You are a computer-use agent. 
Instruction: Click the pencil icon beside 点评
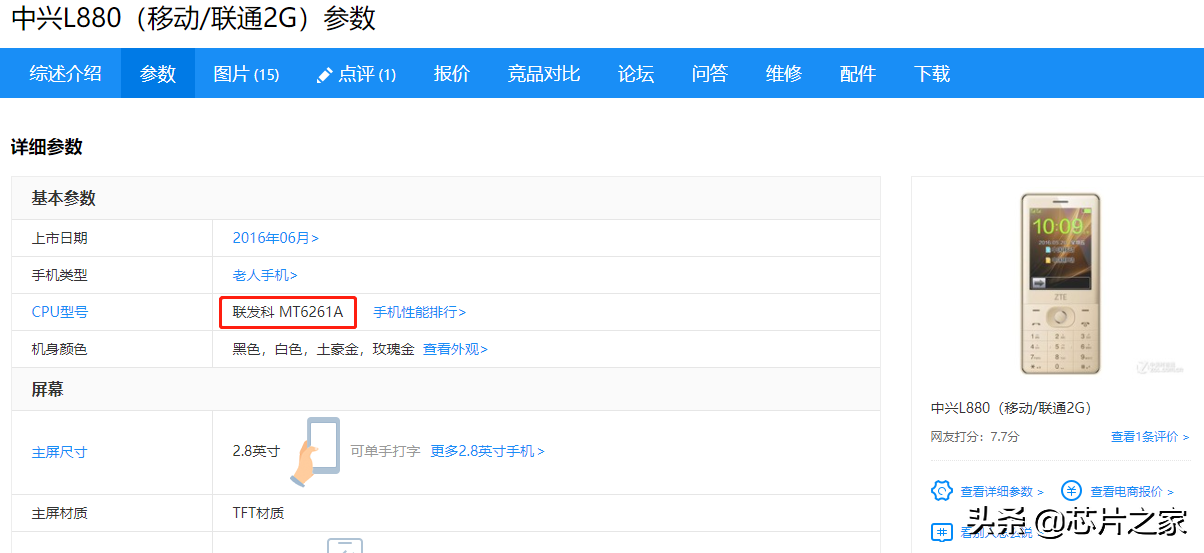pos(324,75)
